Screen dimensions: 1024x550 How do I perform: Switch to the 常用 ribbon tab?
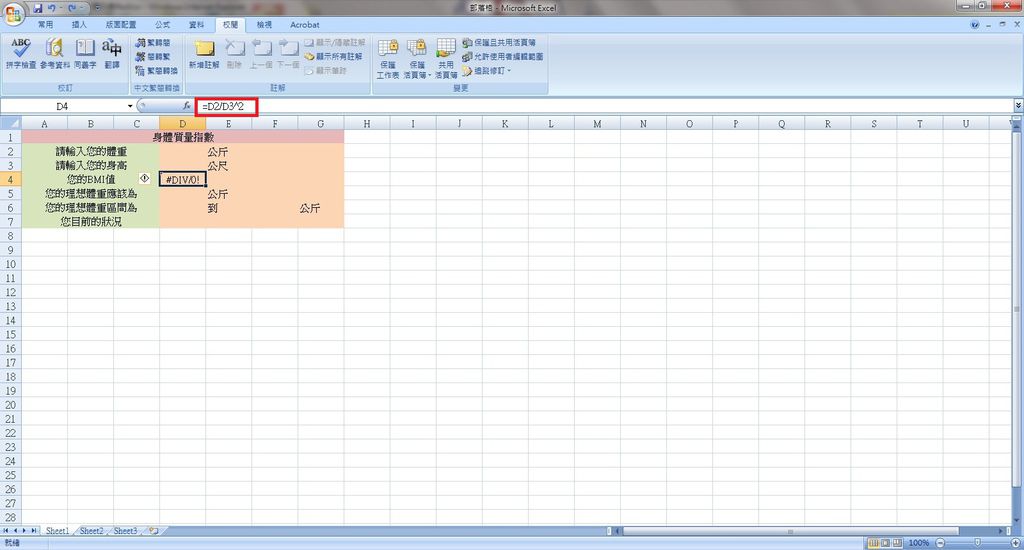tap(45, 25)
